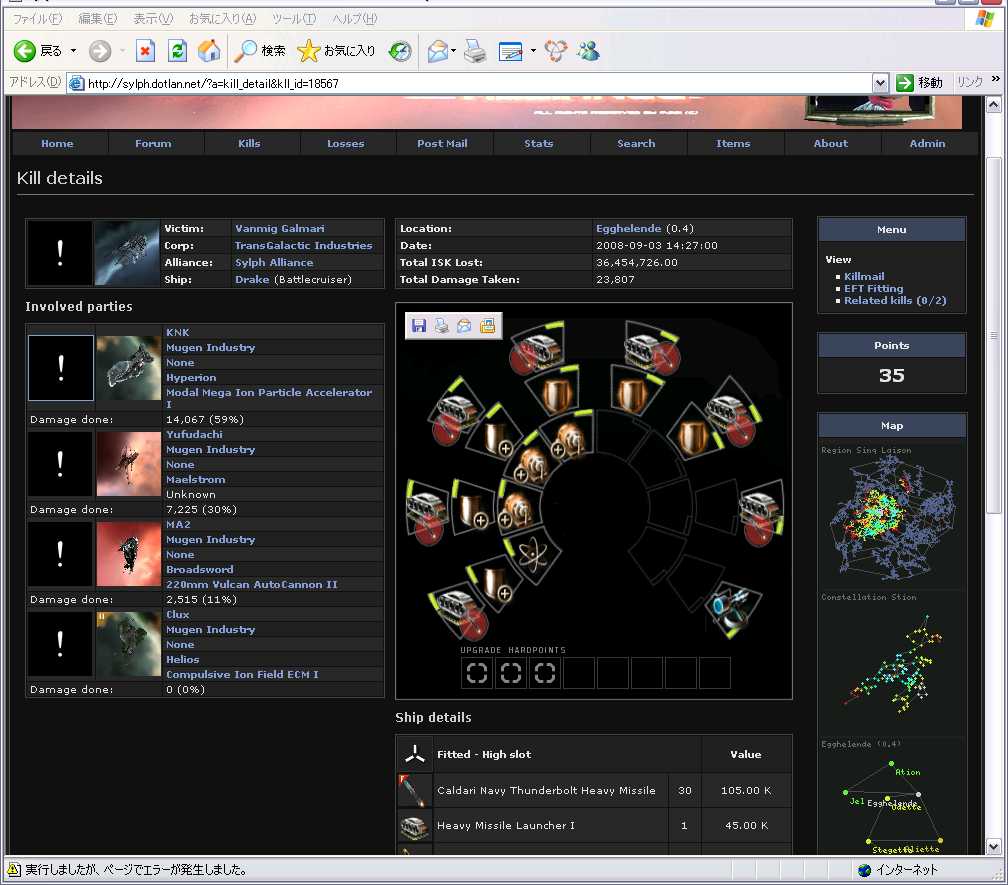The width and height of the screenshot is (1008, 885).
Task: Click KNK's Hyperion ship thumbnail
Action: coord(129,368)
